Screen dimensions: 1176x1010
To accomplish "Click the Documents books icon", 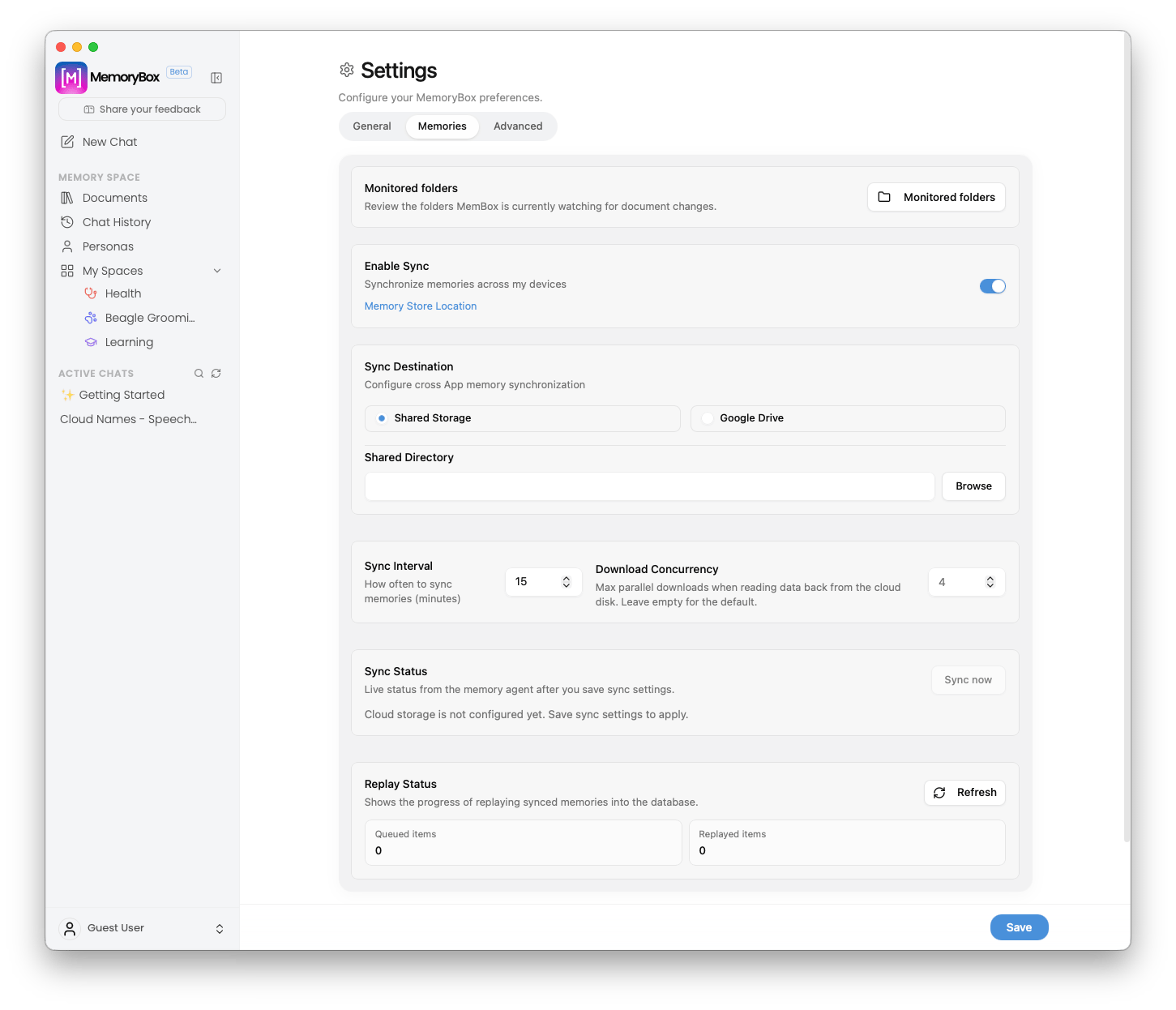I will tap(67, 198).
